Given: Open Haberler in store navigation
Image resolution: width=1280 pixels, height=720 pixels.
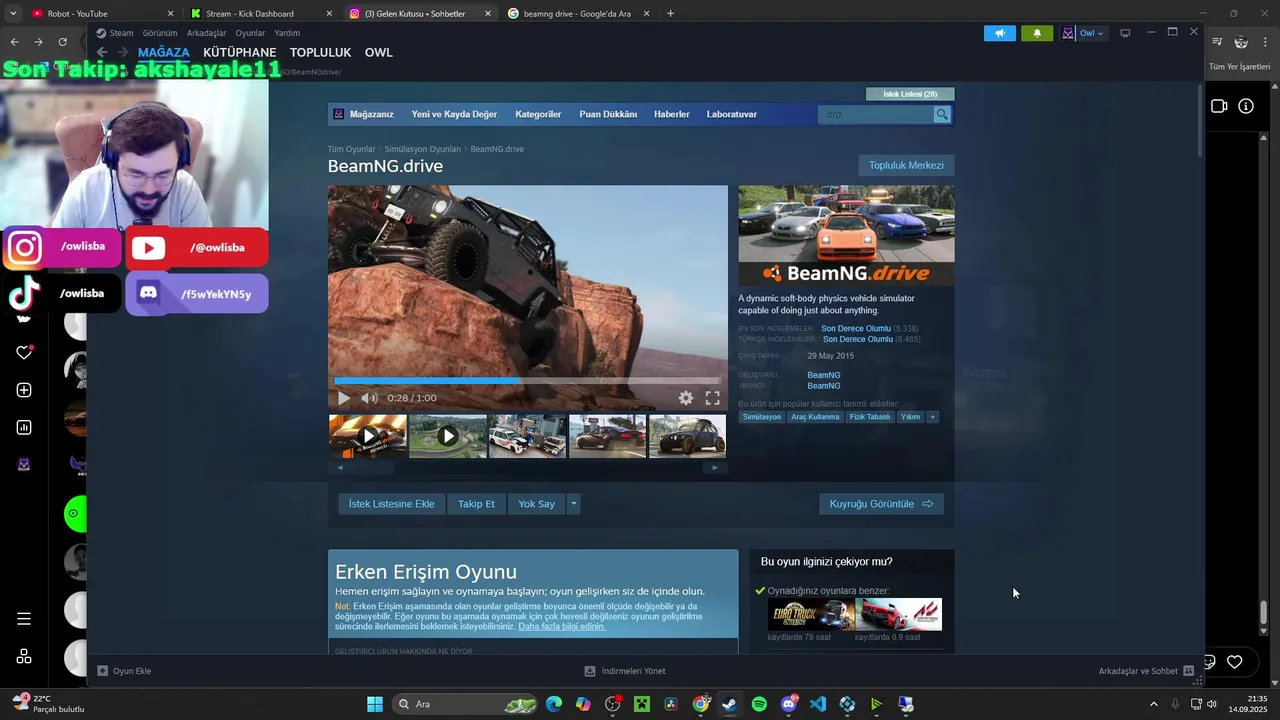Looking at the screenshot, I should coord(672,115).
